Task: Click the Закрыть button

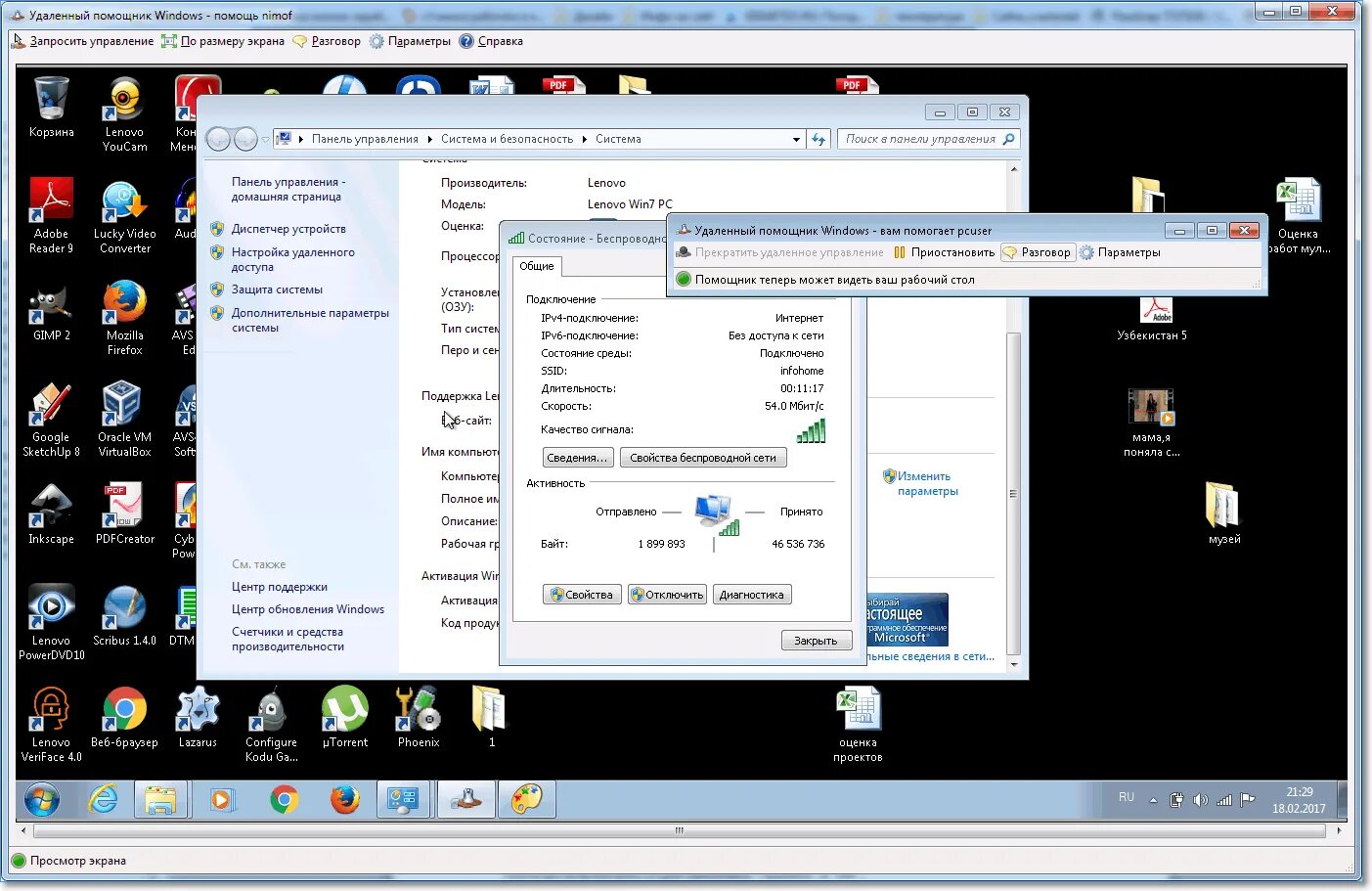Action: (x=816, y=641)
